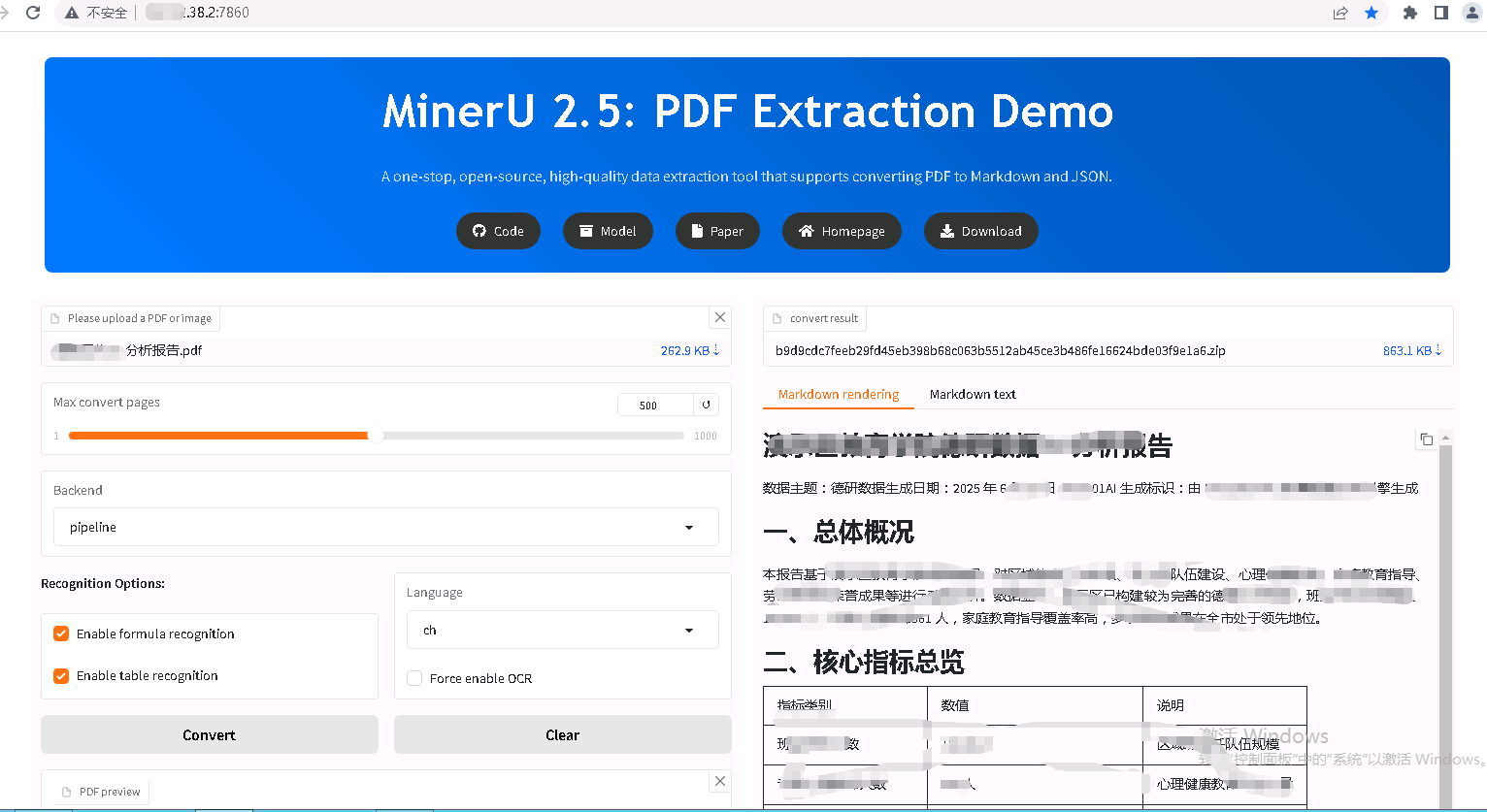Reload the page with browser refresh icon
The image size is (1487, 812).
(33, 13)
